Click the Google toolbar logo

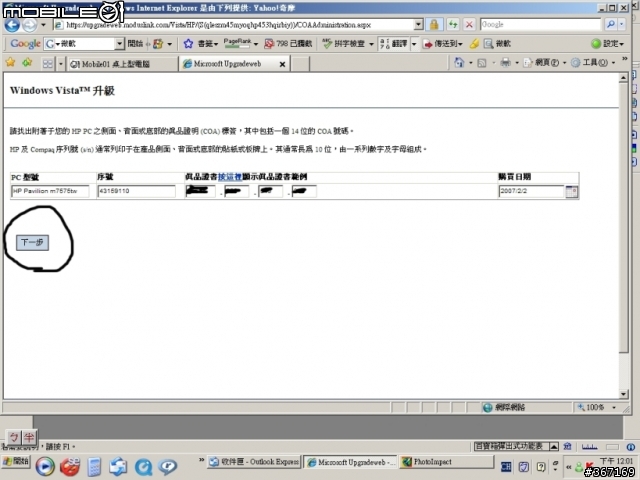click(25, 43)
